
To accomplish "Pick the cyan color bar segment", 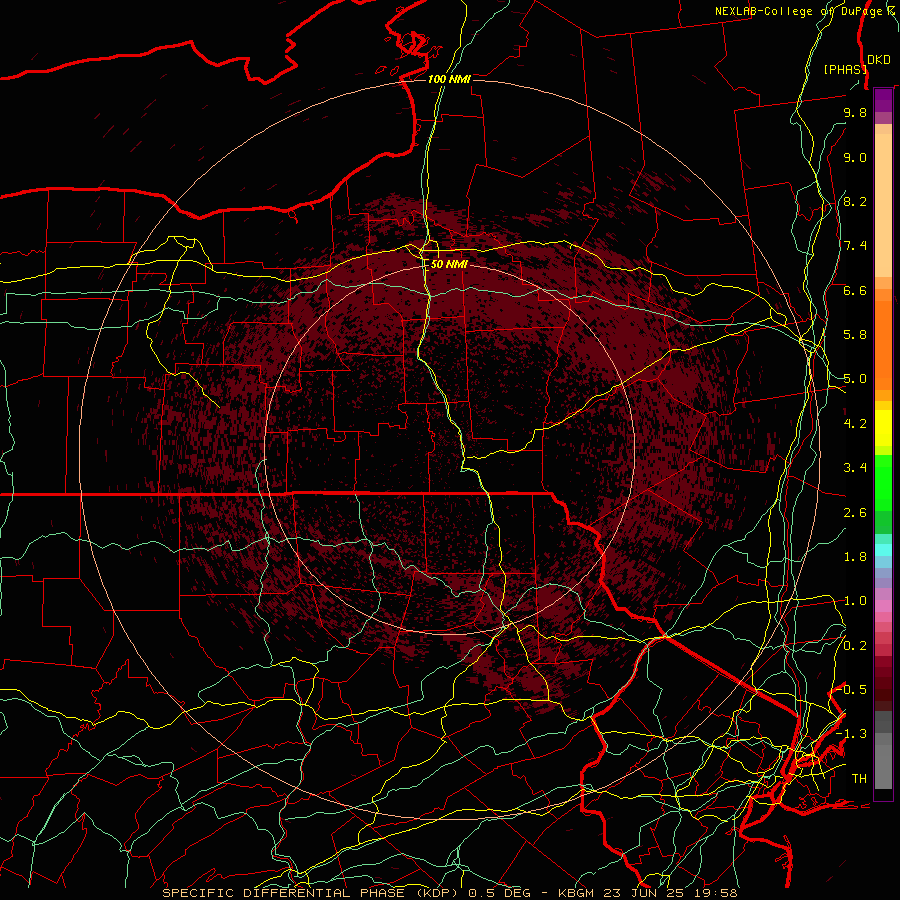I will [x=883, y=550].
